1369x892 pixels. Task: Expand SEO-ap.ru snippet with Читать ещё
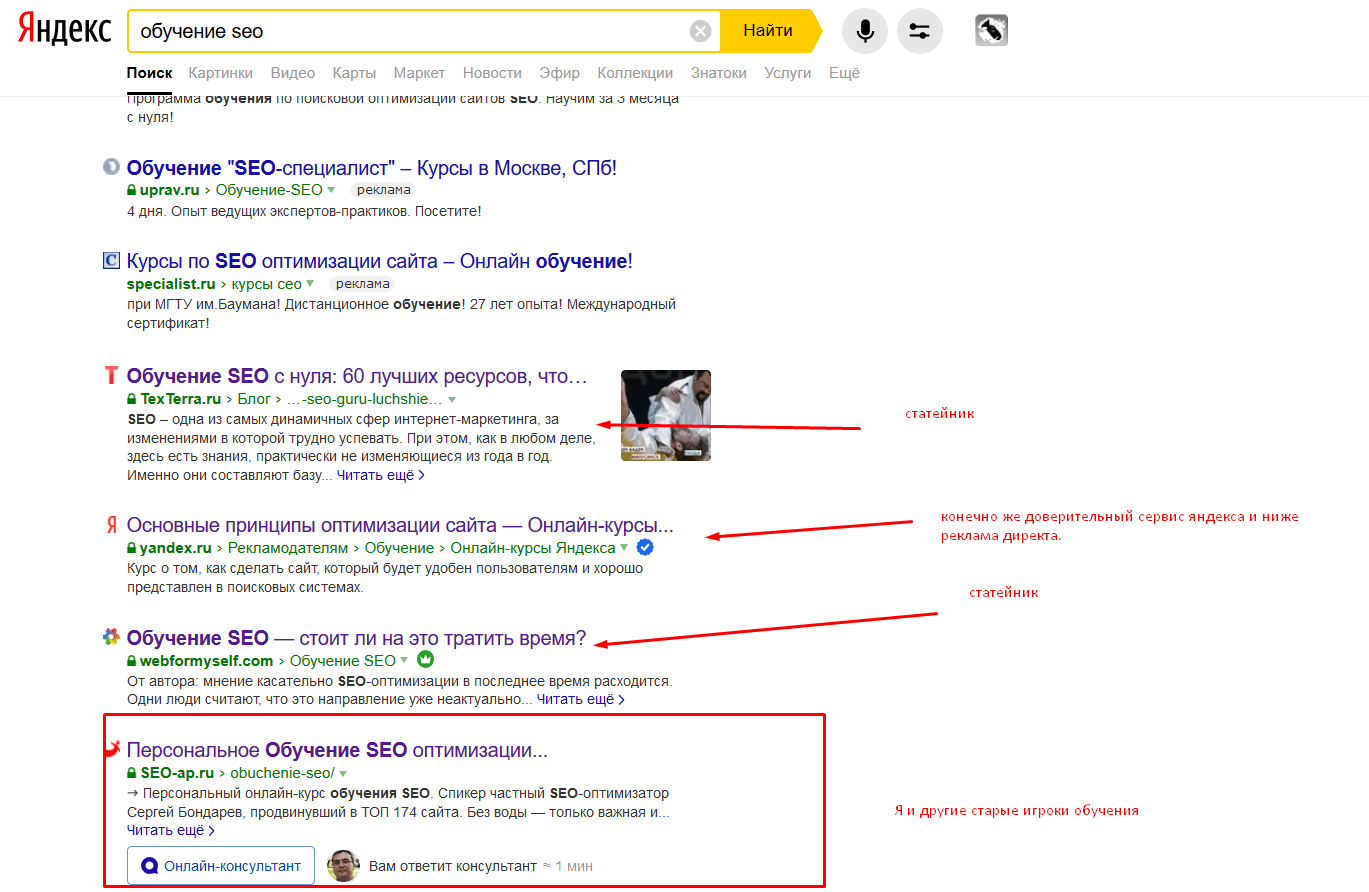(x=170, y=830)
